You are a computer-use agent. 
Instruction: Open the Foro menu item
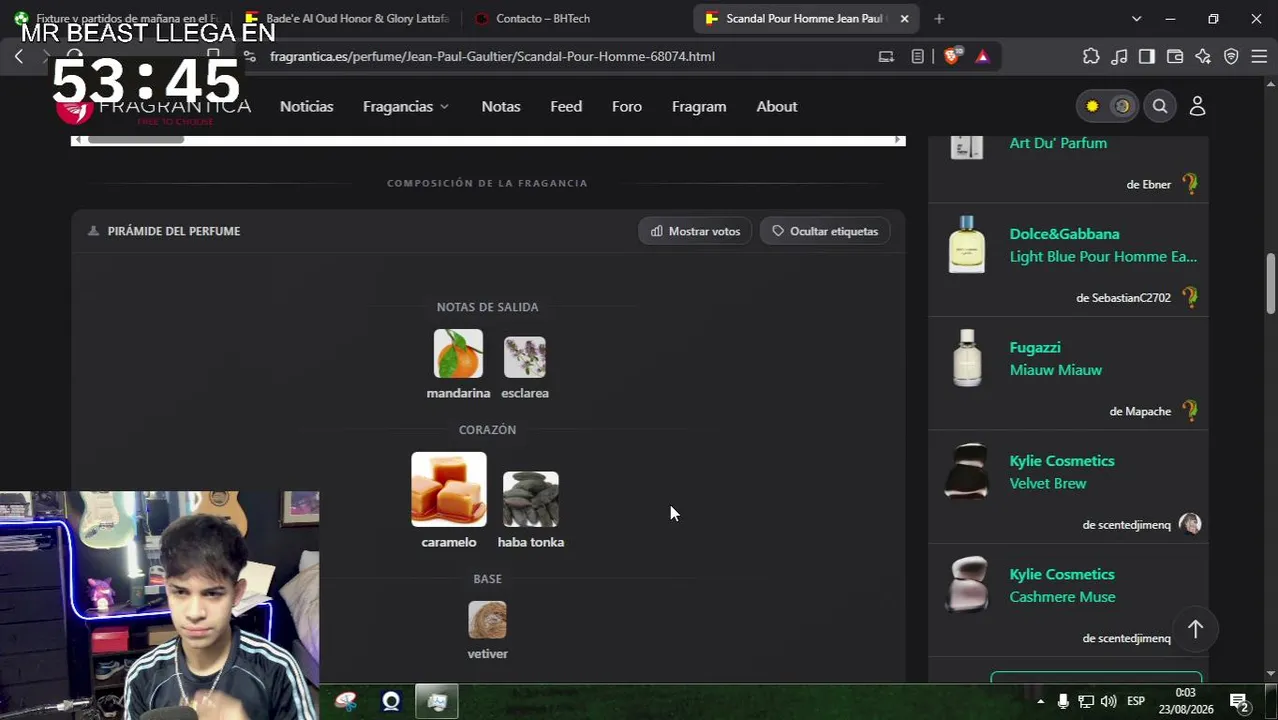[x=627, y=106]
